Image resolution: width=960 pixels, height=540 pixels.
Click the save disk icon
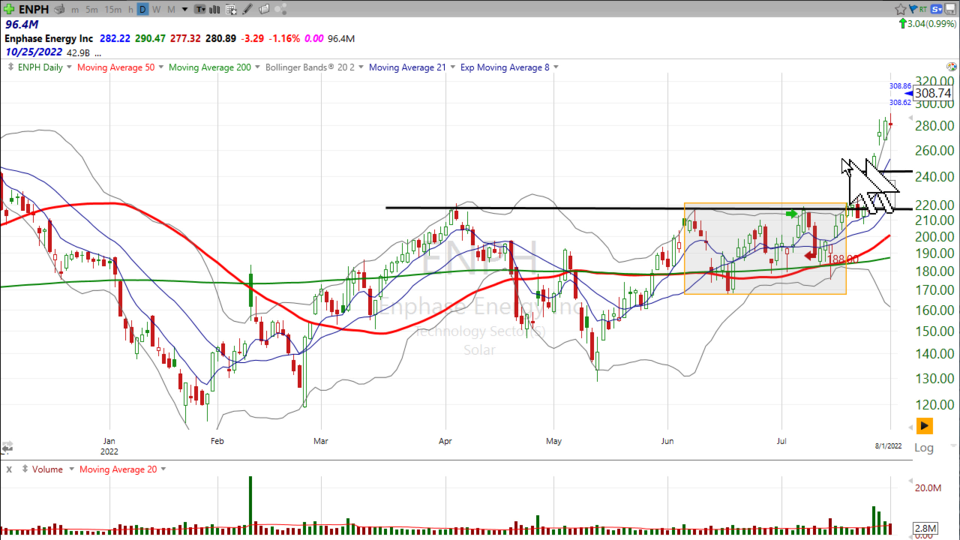[951, 9]
